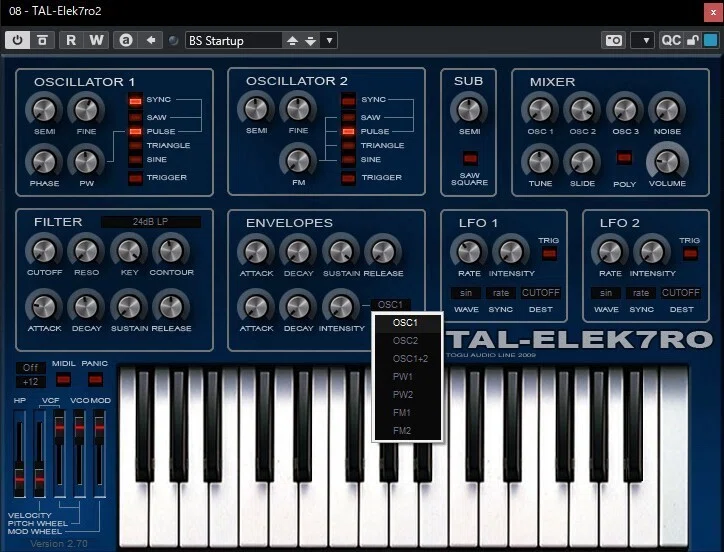Close the TAL-Elek7ro2 plugin window
The image size is (724, 552).
coord(713,12)
